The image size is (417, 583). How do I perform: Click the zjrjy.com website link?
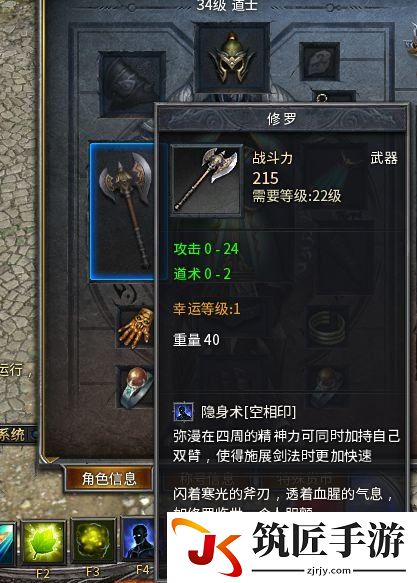pos(329,570)
